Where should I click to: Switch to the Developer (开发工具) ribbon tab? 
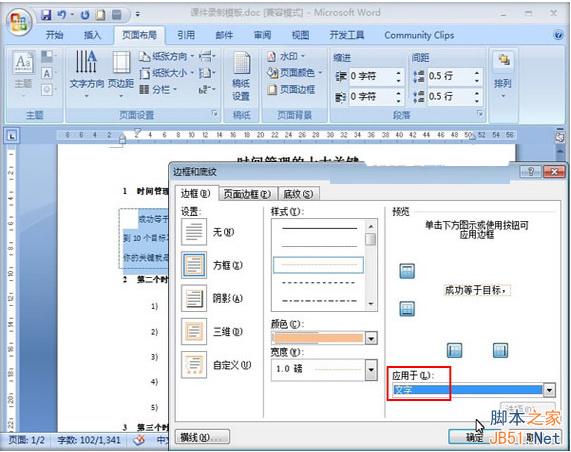coord(347,35)
